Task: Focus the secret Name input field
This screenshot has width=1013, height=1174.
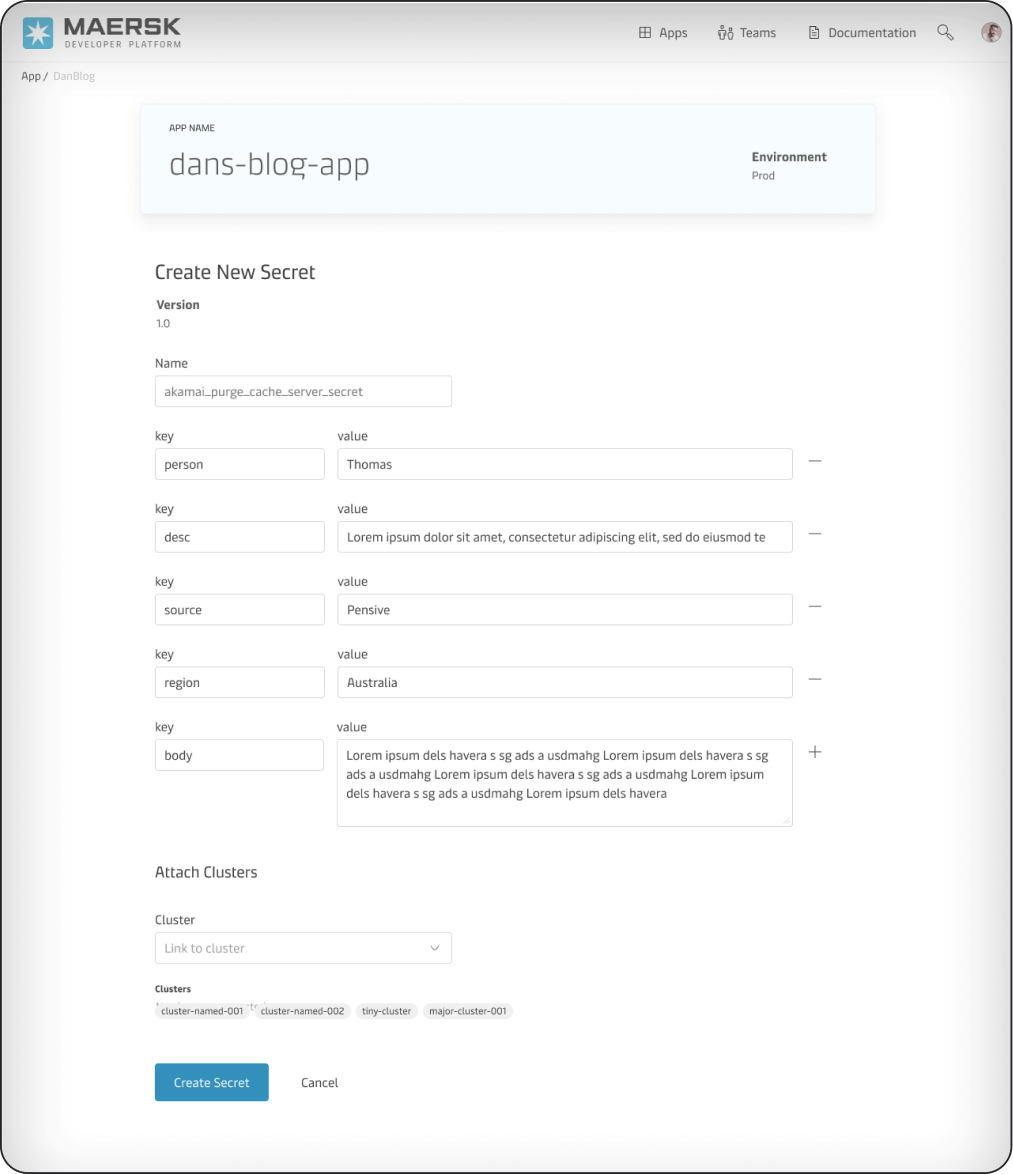Action: point(303,392)
